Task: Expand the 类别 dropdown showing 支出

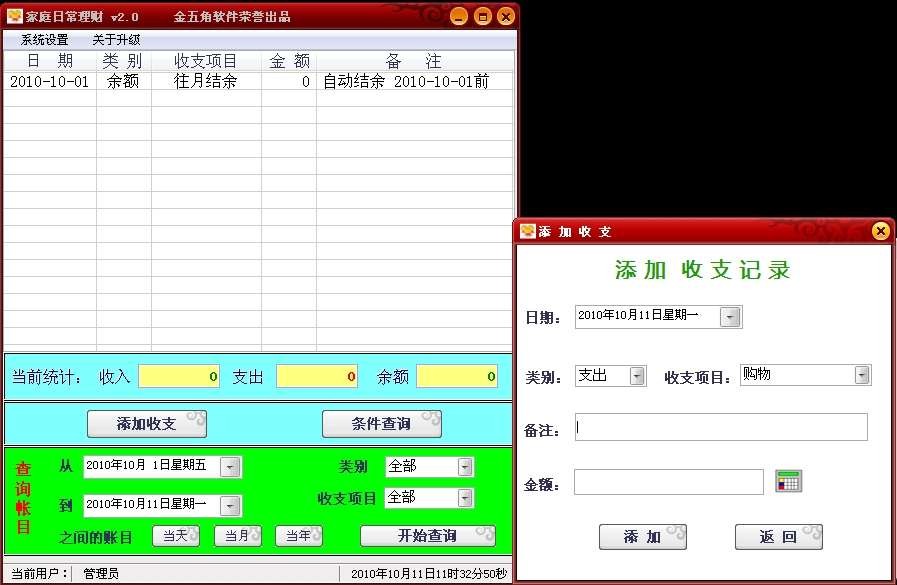Action: (637, 376)
